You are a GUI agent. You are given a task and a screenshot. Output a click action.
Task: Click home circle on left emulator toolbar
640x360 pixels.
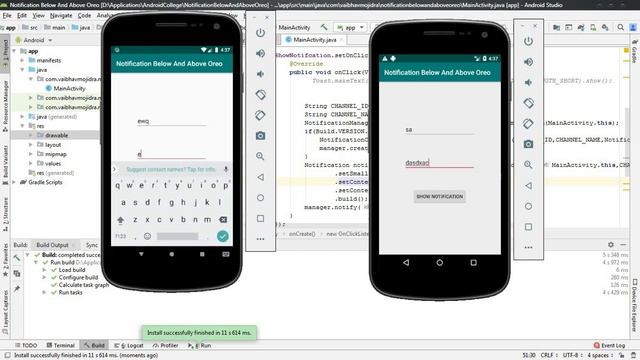pos(260,198)
